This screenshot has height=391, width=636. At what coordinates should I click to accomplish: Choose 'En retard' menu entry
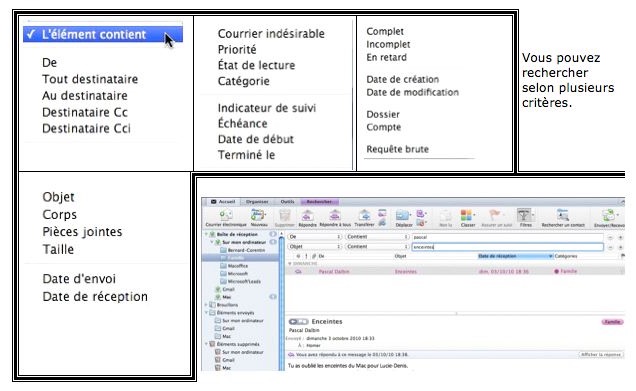pyautogui.click(x=387, y=57)
